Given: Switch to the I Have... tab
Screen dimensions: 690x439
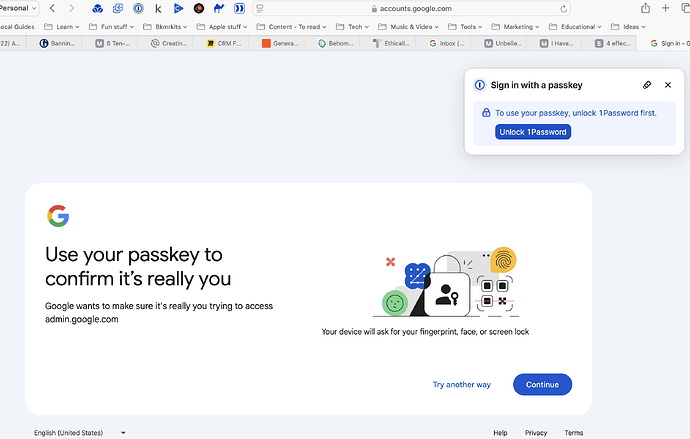Looking at the screenshot, I should pyautogui.click(x=554, y=43).
